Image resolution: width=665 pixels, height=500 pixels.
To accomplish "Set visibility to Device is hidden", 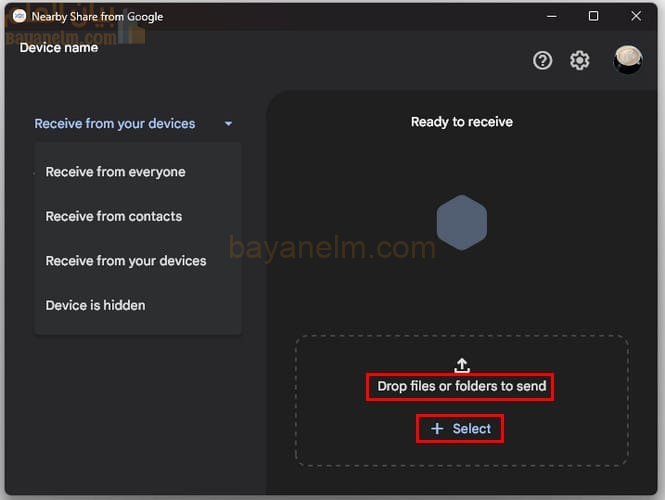I will point(95,305).
